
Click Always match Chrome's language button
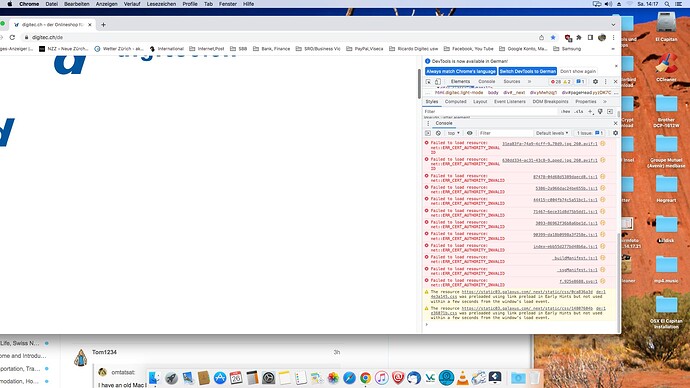(461, 71)
